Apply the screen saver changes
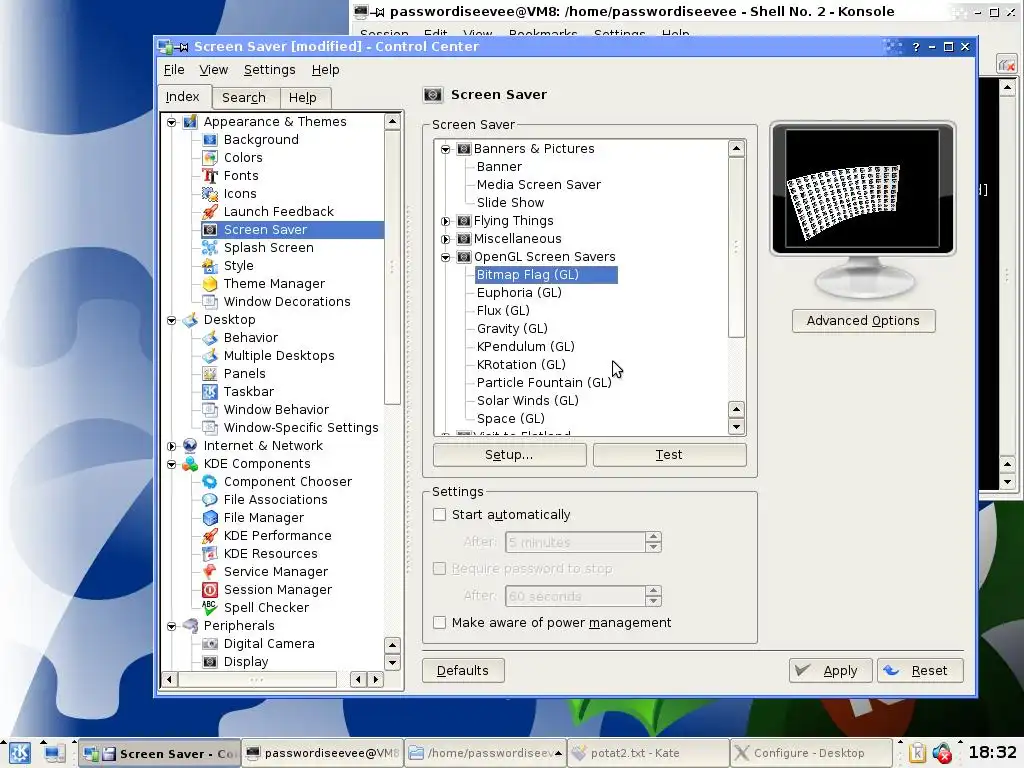This screenshot has width=1024, height=768. (830, 671)
